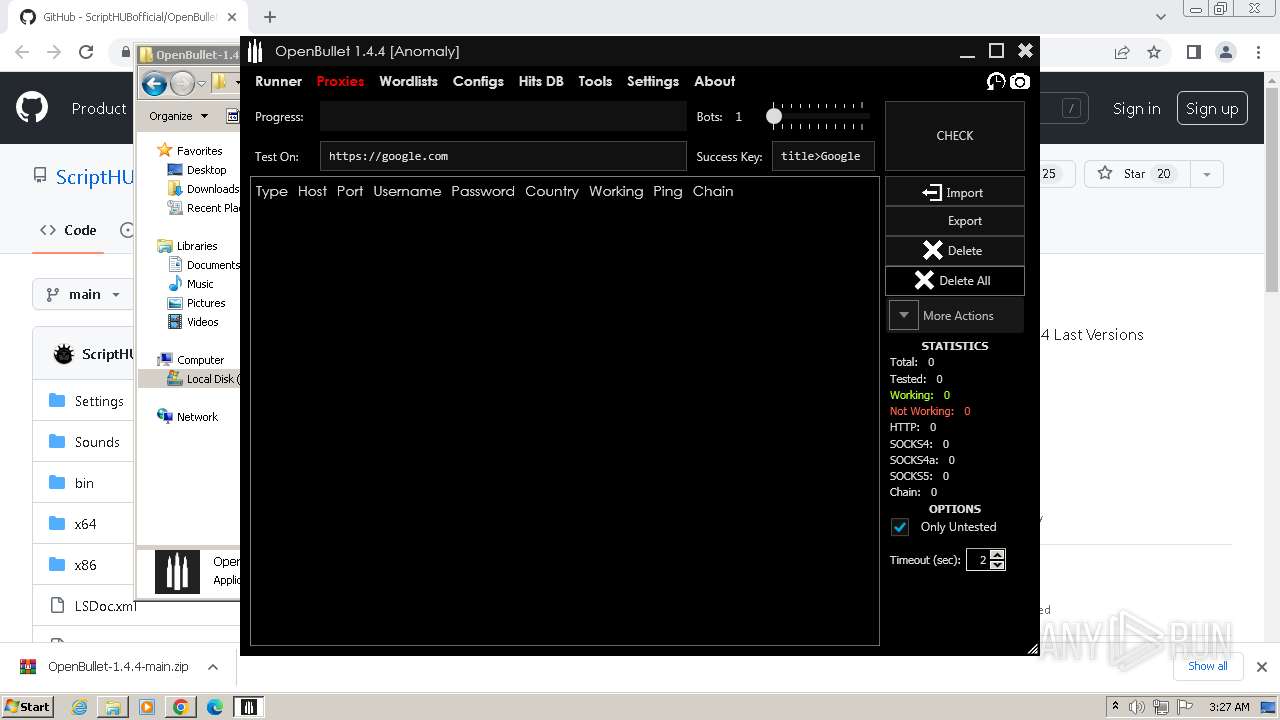Sort proxies by Port column
This screenshot has height=720, width=1280.
coord(350,191)
